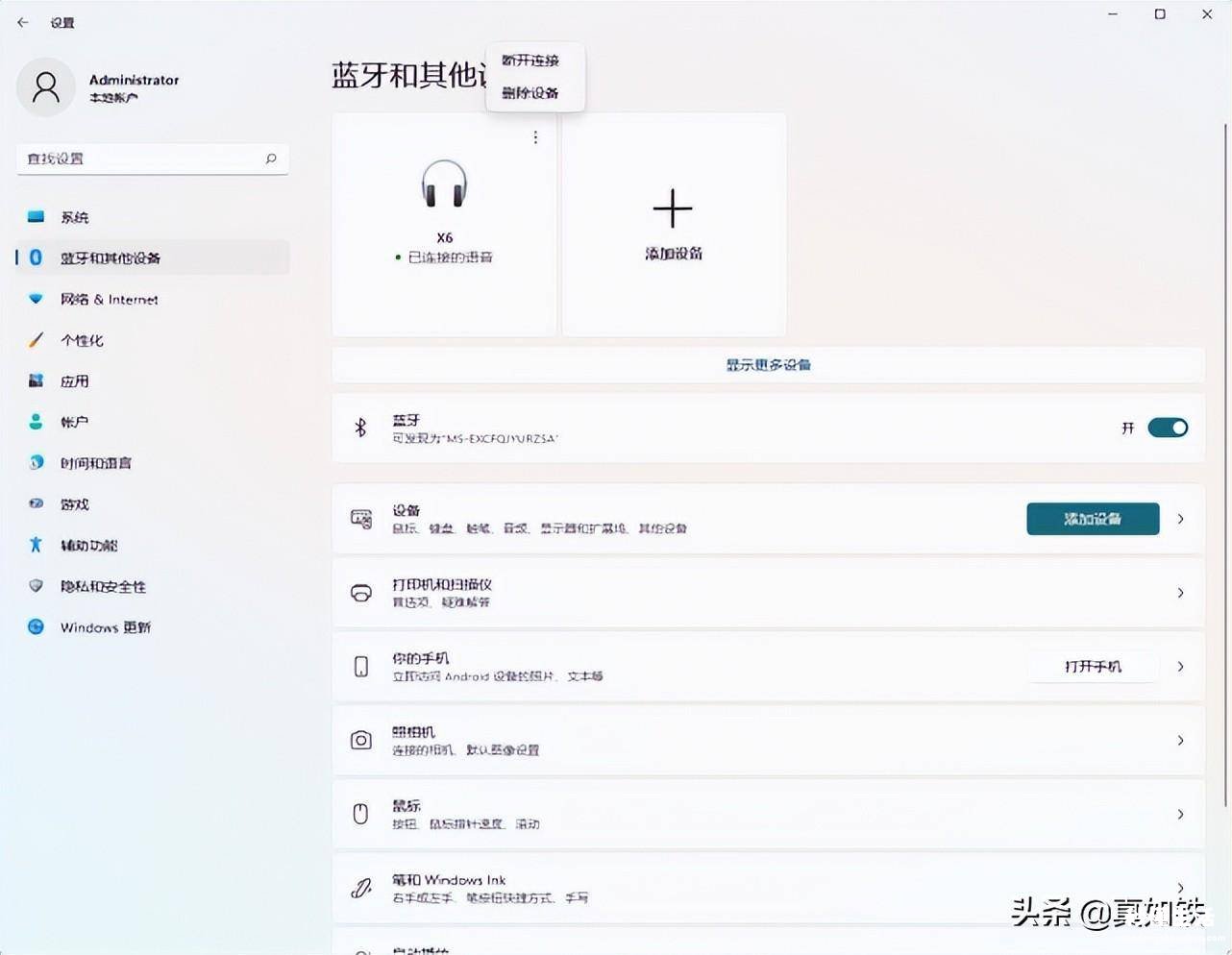Viewport: 1232px width, 955px height.
Task: Open the Administrator account avatar
Action: point(46,87)
